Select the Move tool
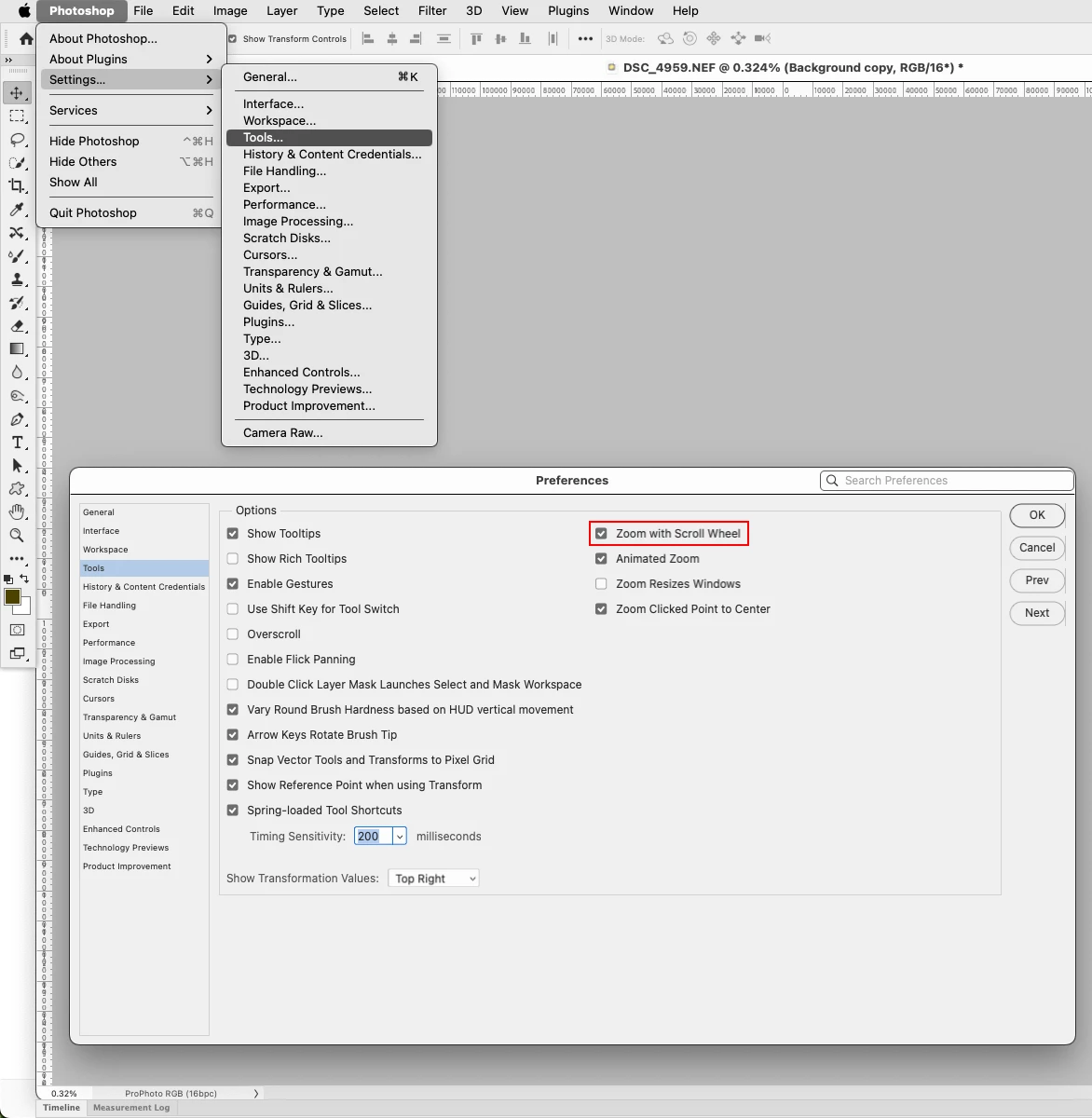Image resolution: width=1092 pixels, height=1118 pixels. click(17, 92)
